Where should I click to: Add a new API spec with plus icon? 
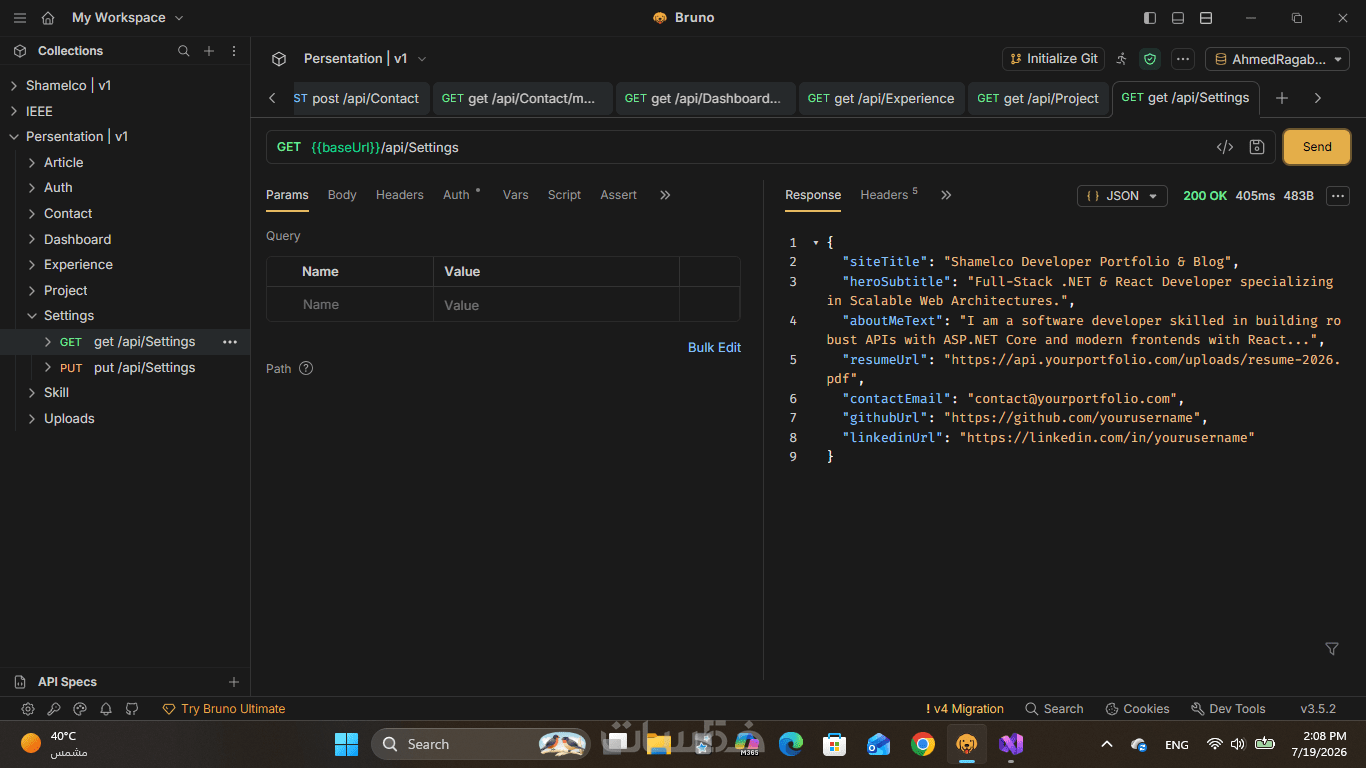click(234, 682)
